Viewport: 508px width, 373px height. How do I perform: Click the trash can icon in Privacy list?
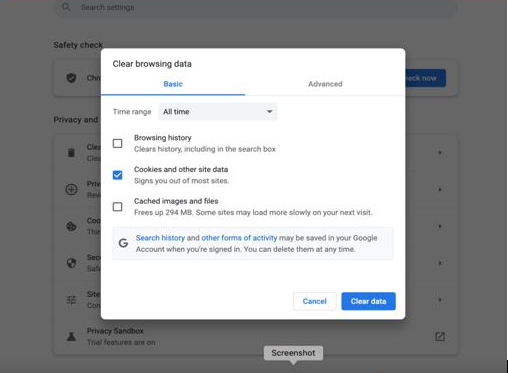pos(71,153)
